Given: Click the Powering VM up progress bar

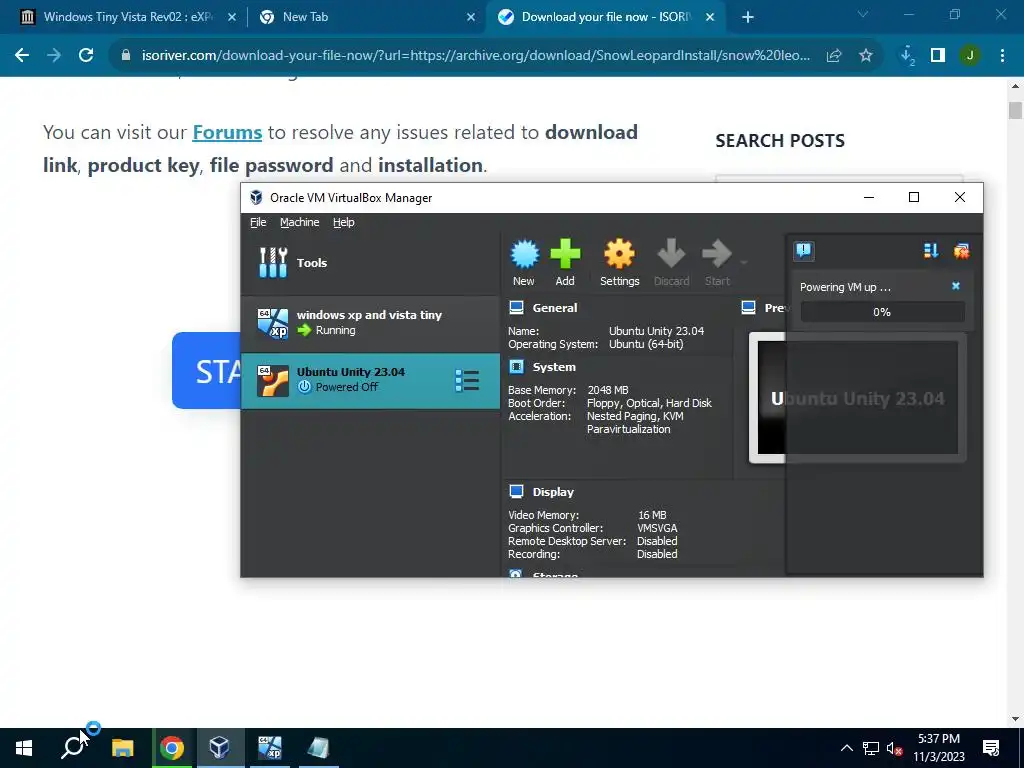Looking at the screenshot, I should [x=882, y=312].
